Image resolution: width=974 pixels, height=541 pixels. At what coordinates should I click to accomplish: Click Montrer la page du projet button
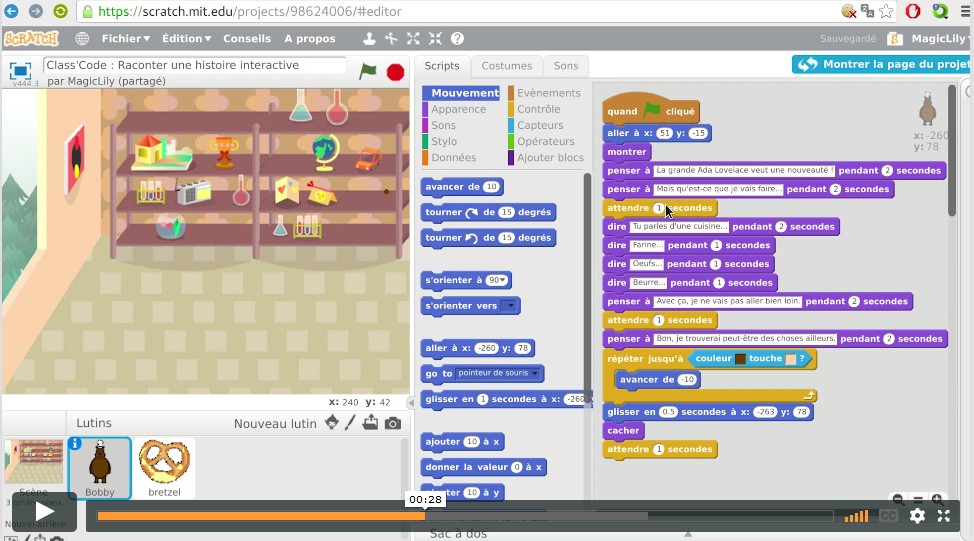(882, 64)
